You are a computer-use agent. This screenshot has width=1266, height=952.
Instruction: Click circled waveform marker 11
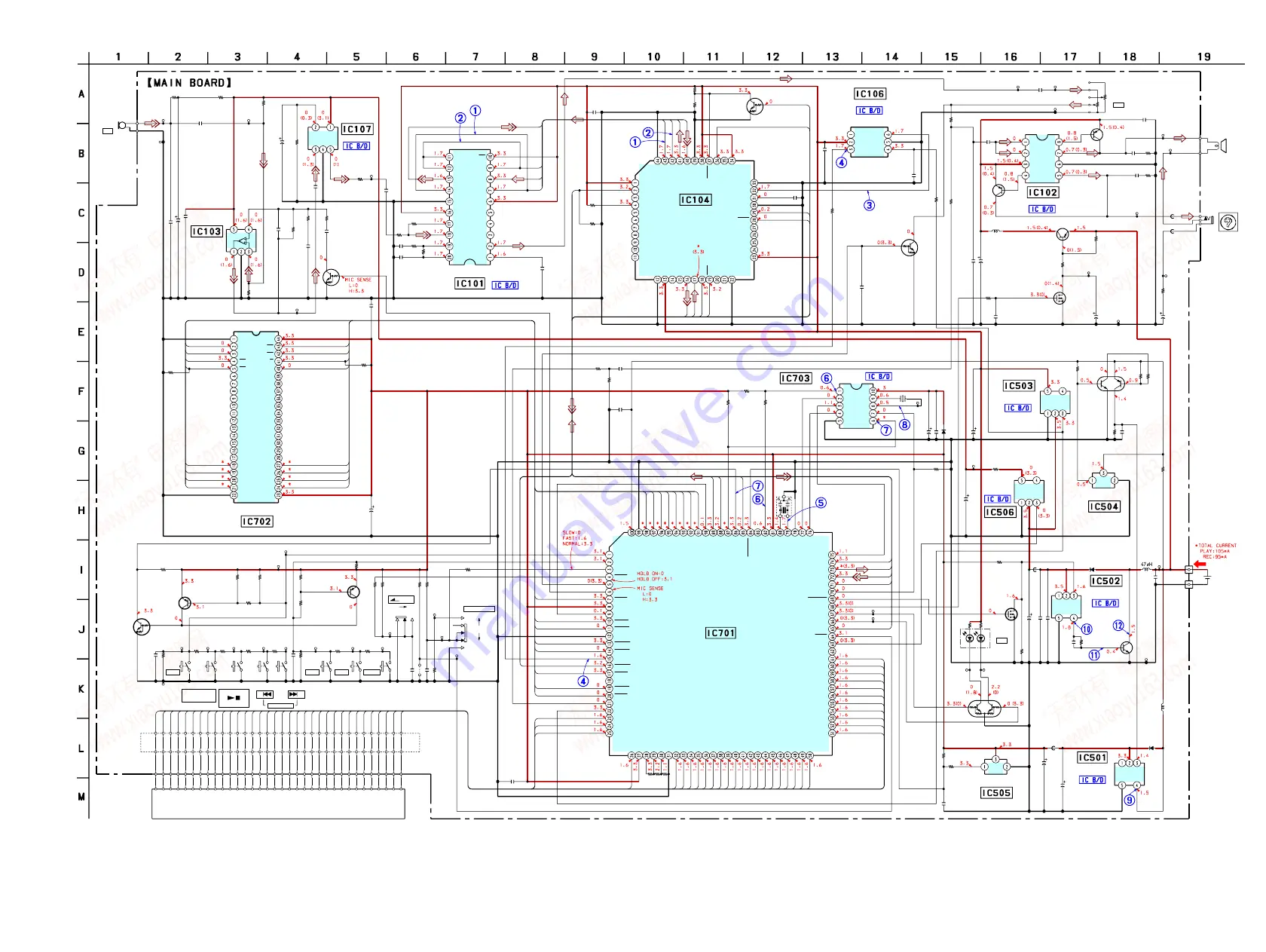pos(1094,655)
